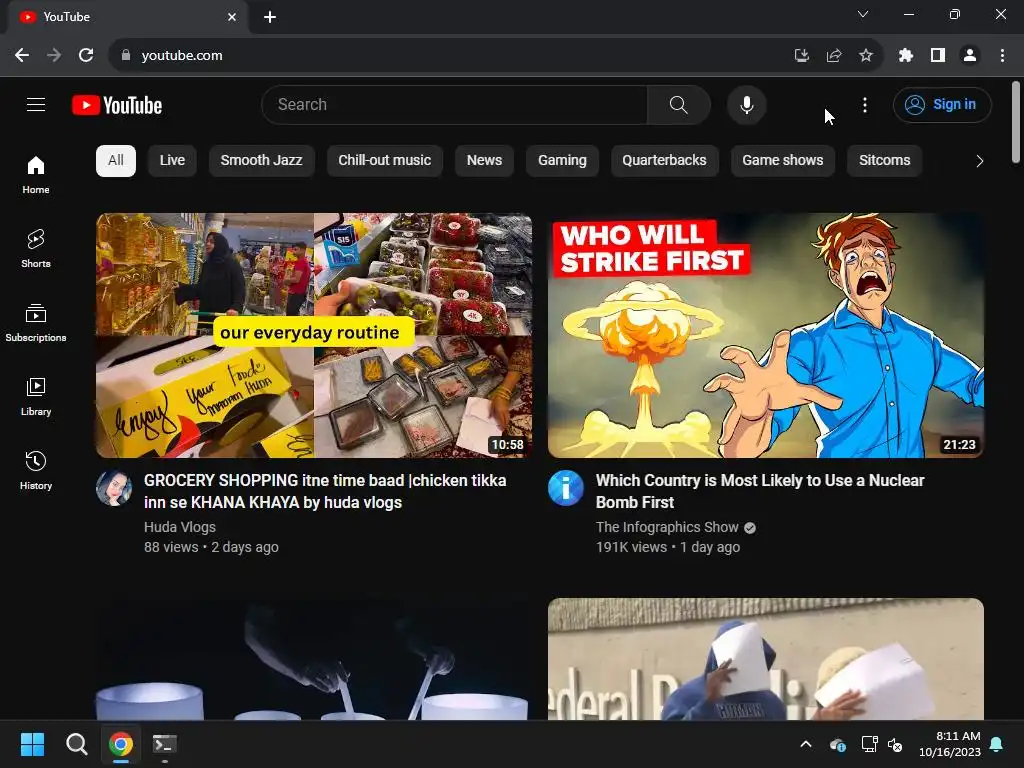Install YouTube app icon in address bar
Screen dimensions: 1024x768
click(x=802, y=56)
